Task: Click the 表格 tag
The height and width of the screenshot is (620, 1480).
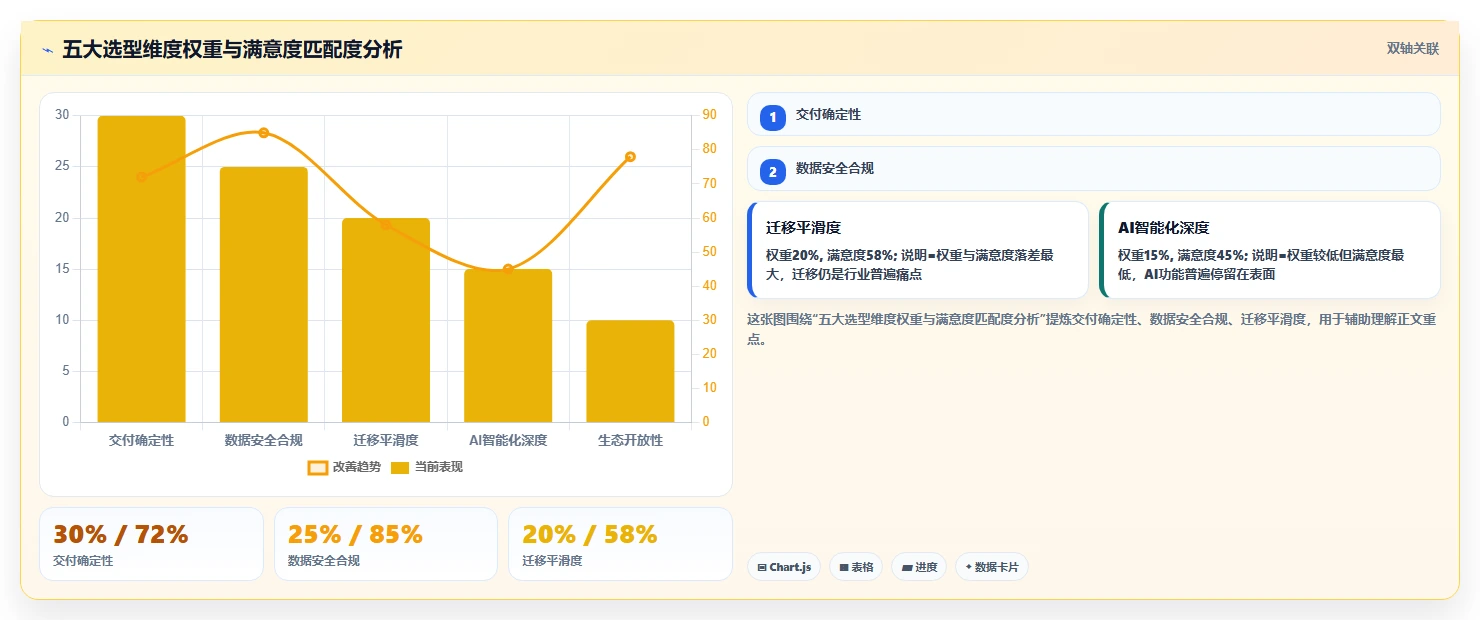Action: click(x=856, y=567)
